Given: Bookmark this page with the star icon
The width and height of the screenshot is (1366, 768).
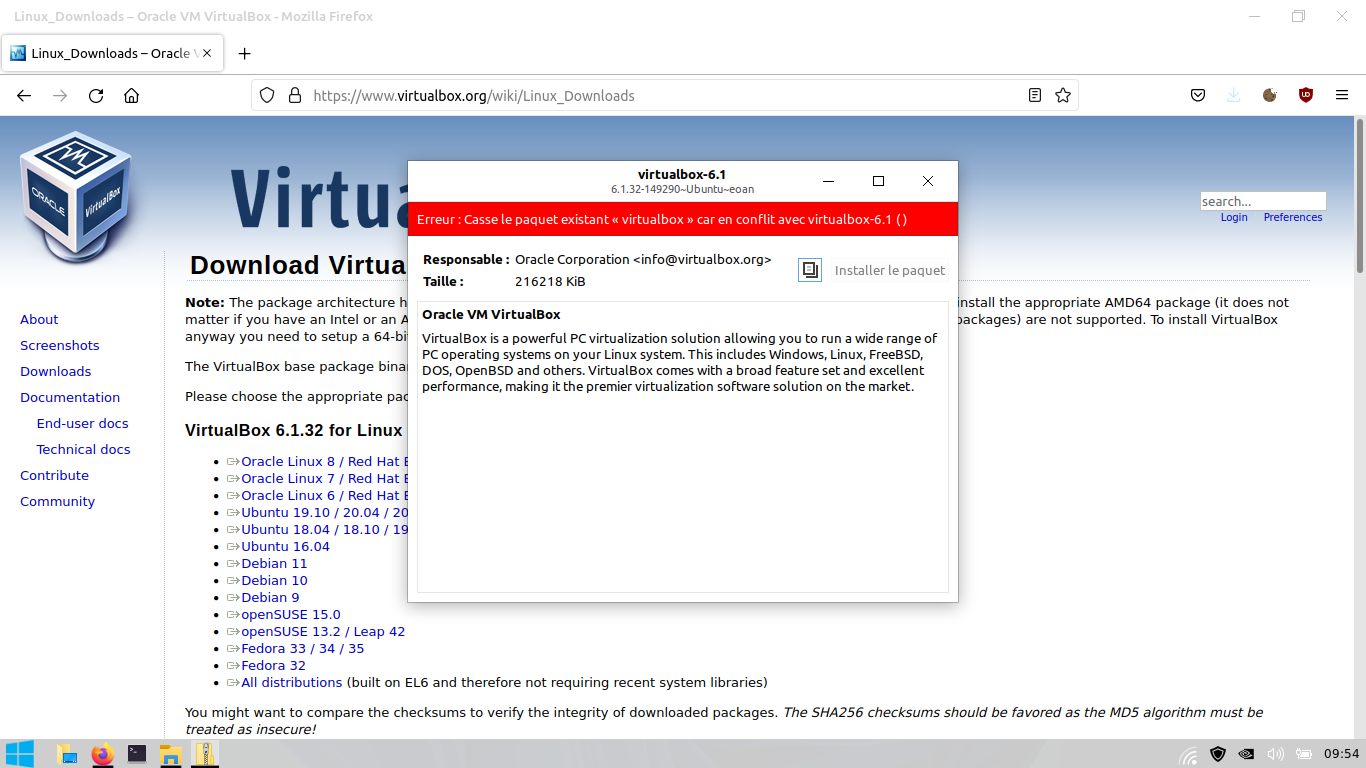Looking at the screenshot, I should 1063,96.
